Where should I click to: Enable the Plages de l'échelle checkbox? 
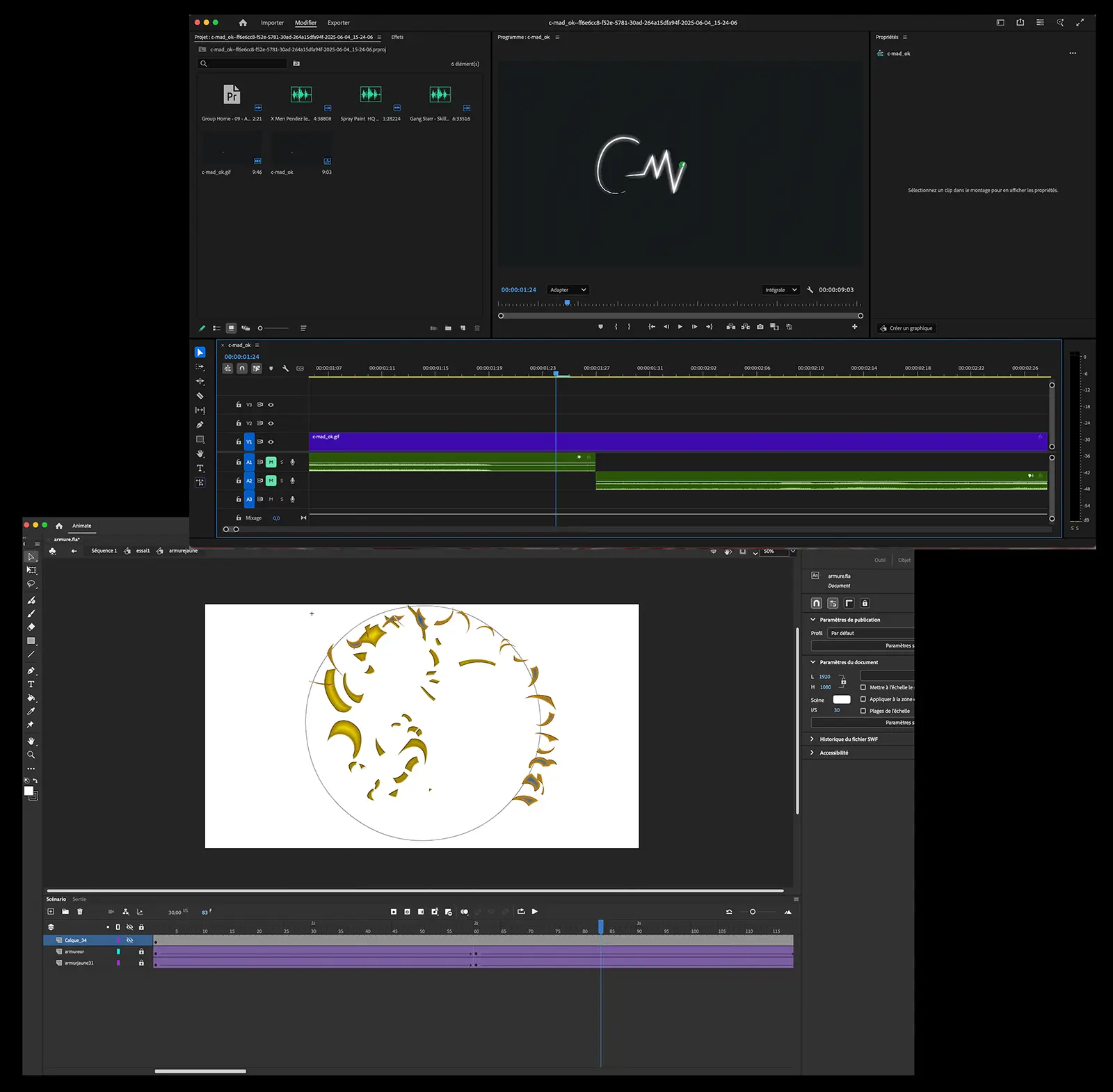pos(863,711)
